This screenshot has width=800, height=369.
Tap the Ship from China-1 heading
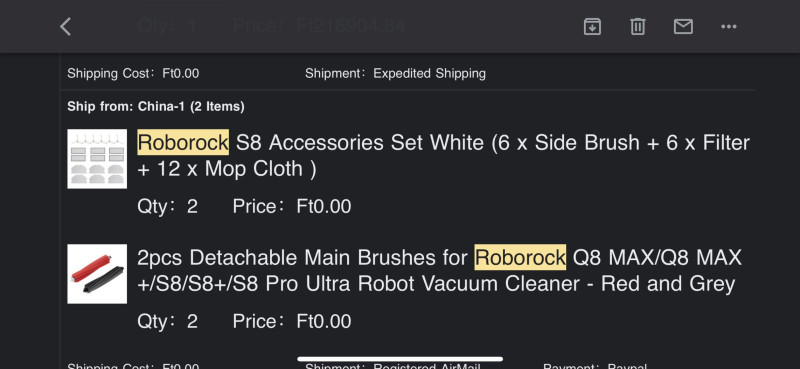[x=156, y=107]
